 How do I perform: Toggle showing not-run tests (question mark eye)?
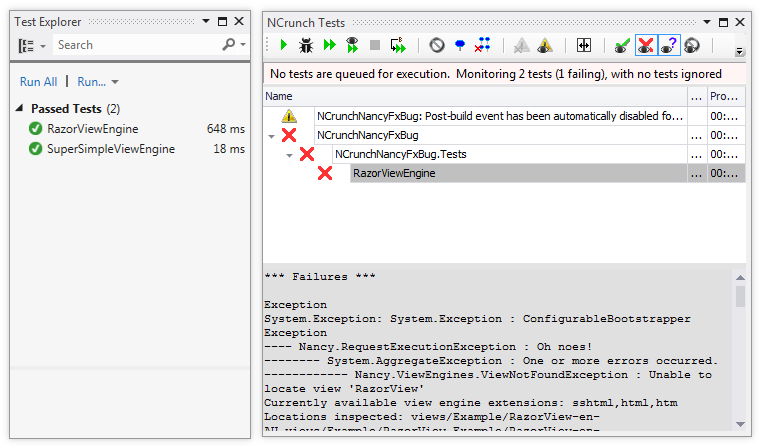(x=669, y=45)
